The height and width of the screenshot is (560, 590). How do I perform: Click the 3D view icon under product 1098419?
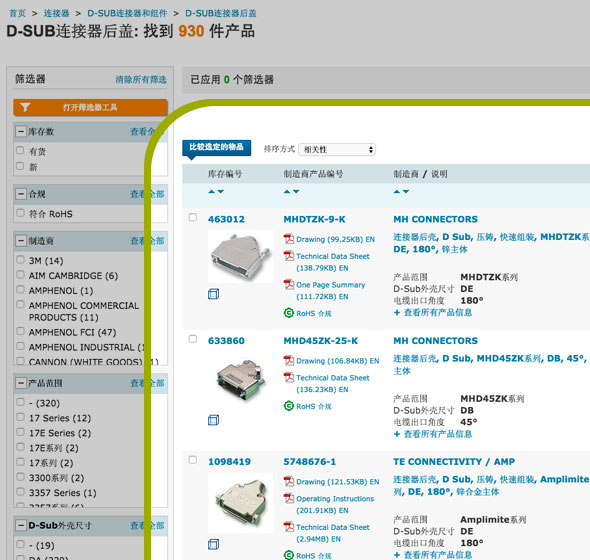(213, 544)
